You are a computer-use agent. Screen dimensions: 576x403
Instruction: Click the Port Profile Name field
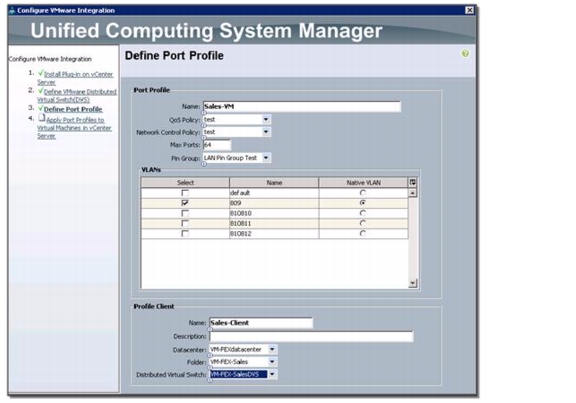coord(302,107)
